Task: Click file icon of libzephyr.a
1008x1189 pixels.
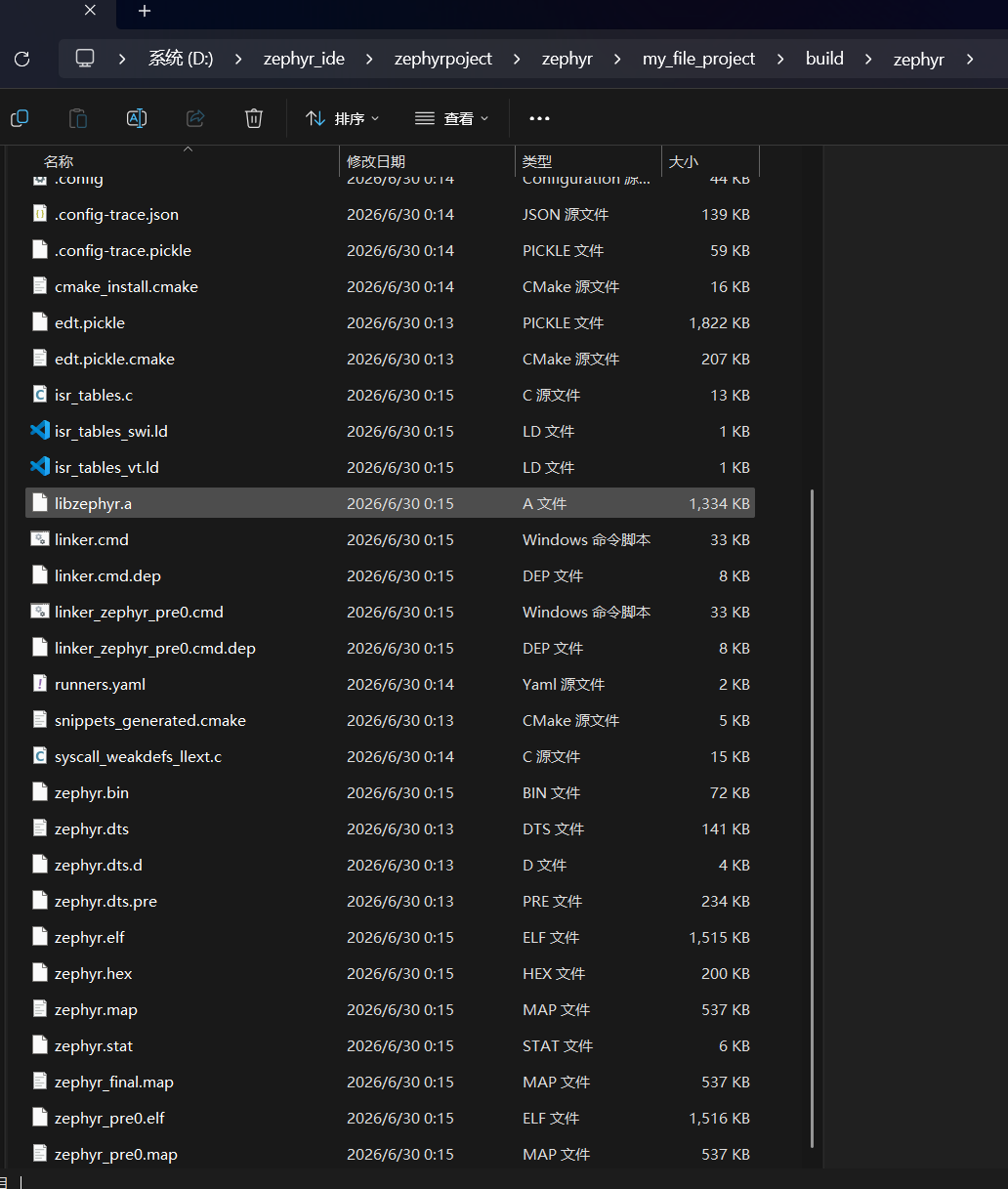Action: pos(40,503)
